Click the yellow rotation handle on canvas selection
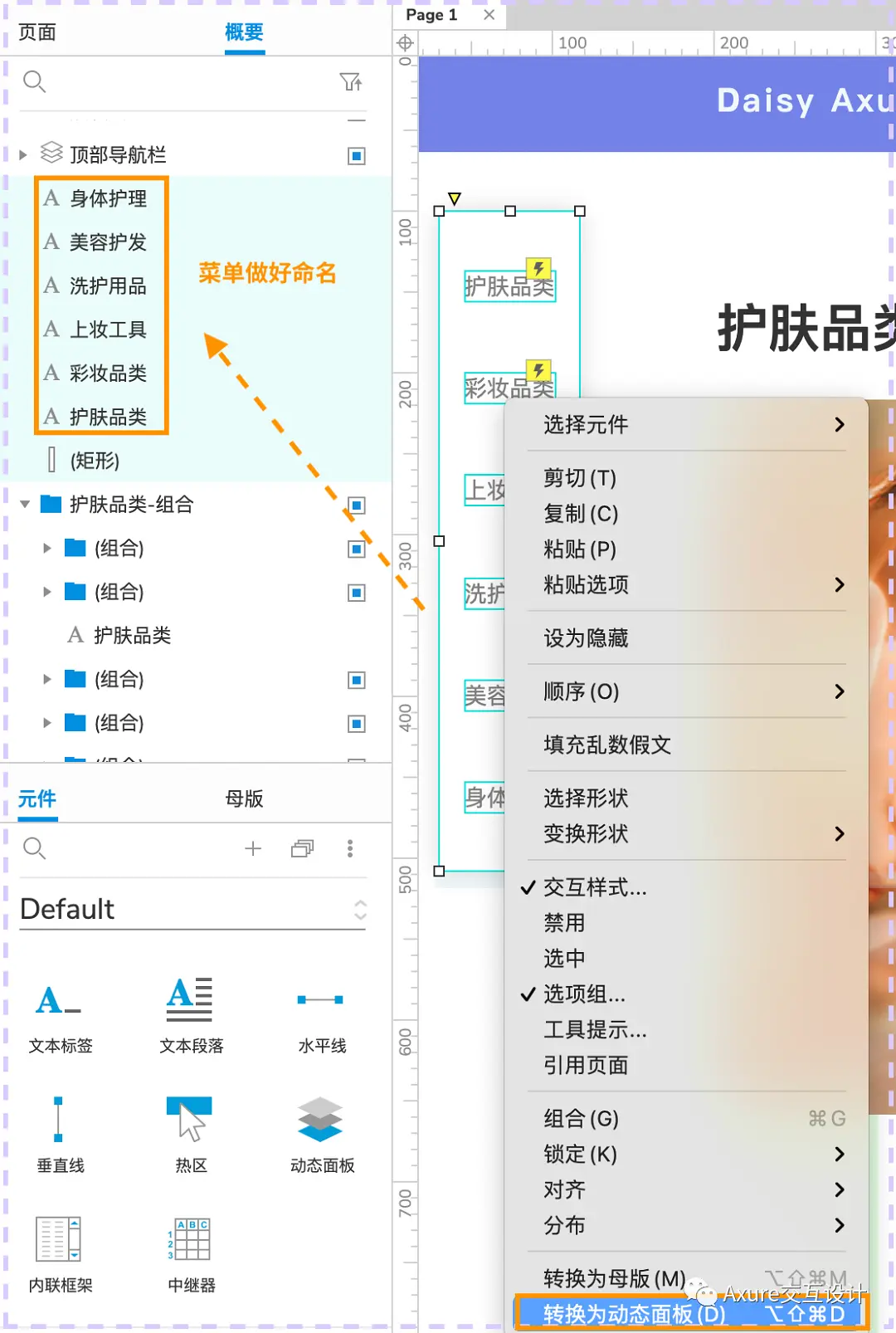896x1333 pixels. point(454,198)
